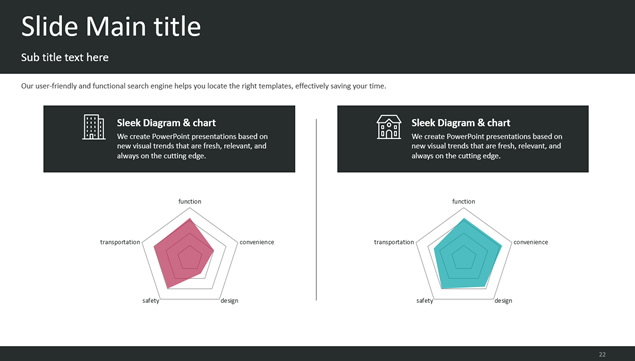635x361 pixels.
Task: Select the pink radar chart shape
Action: coord(183,253)
